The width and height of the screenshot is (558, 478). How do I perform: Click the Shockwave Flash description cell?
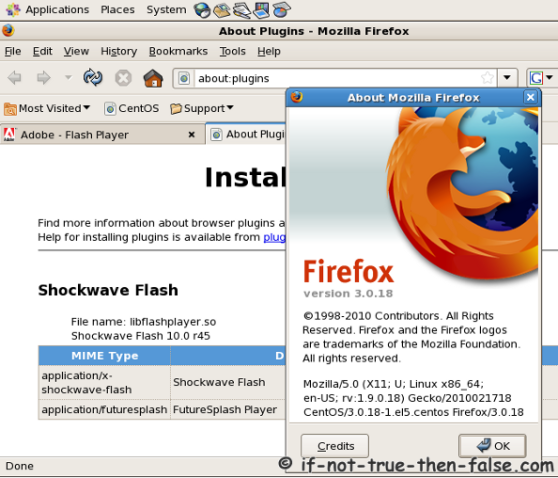(219, 382)
